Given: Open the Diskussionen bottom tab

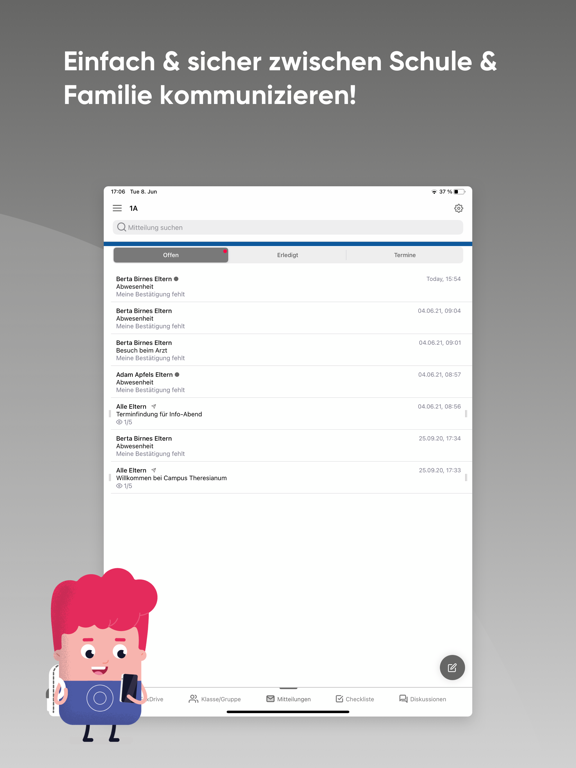Looking at the screenshot, I should 423,699.
